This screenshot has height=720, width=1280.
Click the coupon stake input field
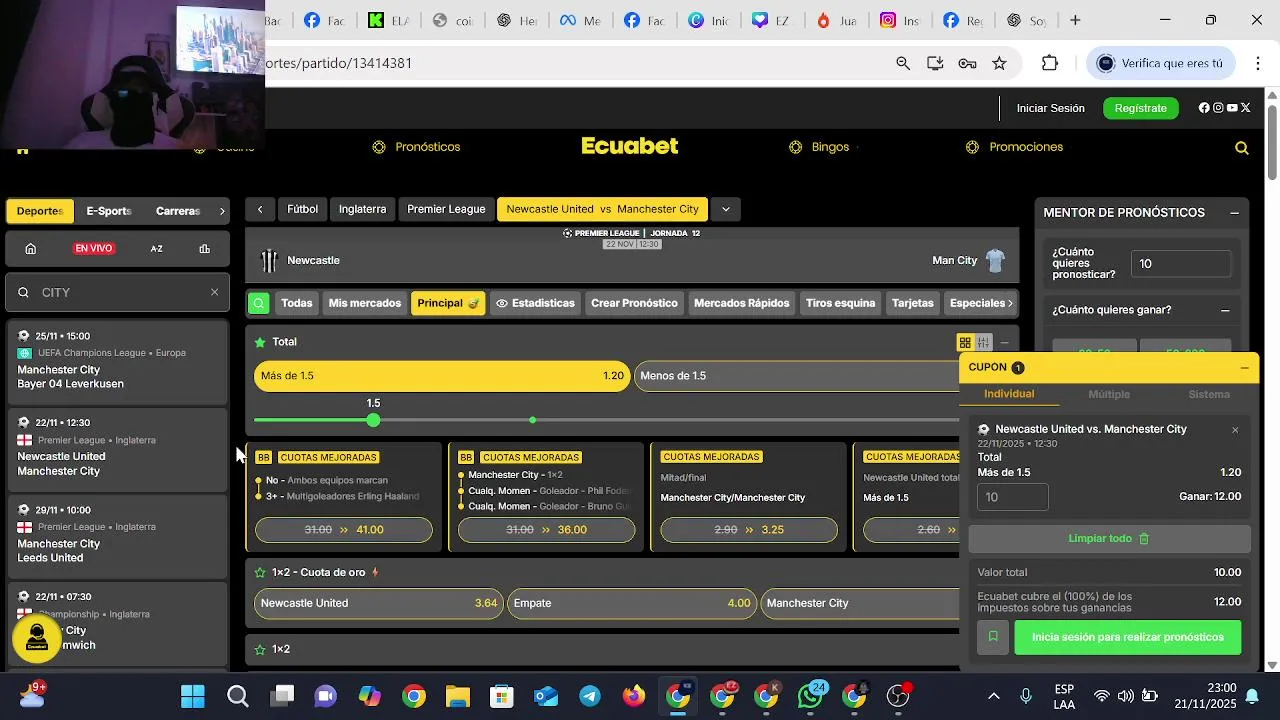tap(1013, 497)
